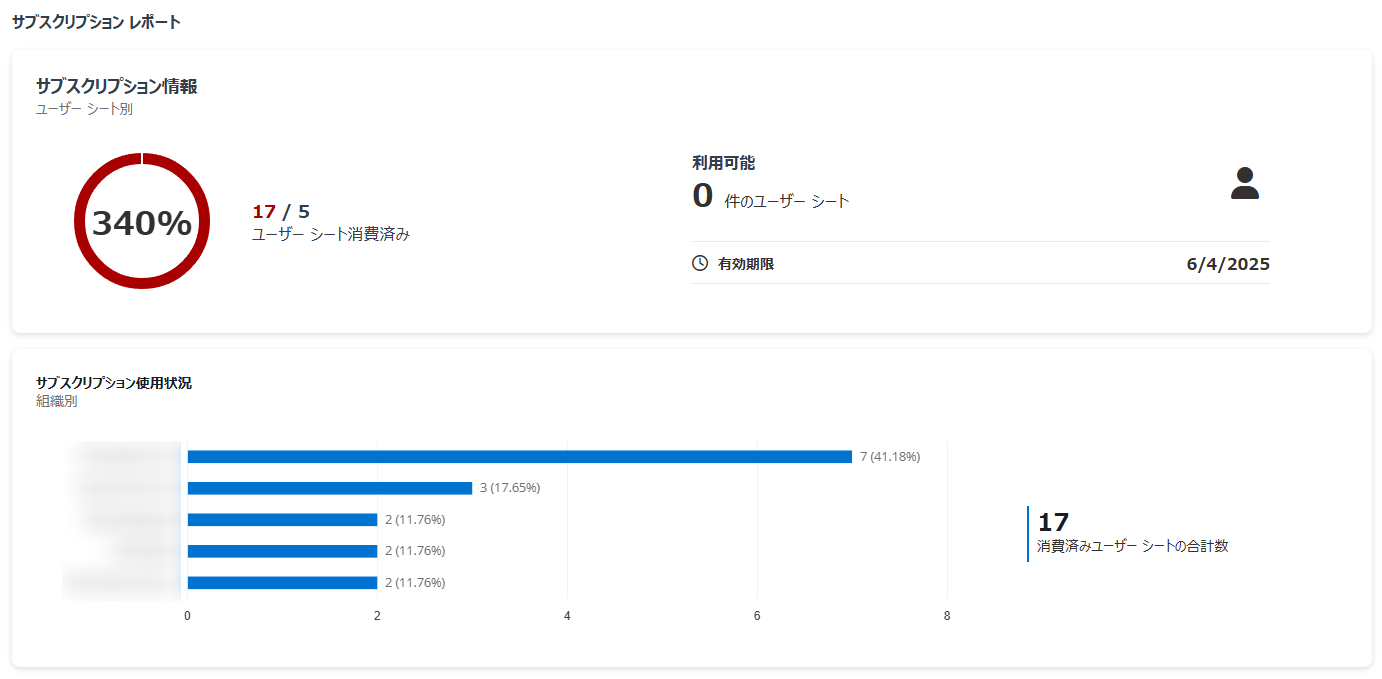This screenshot has width=1382, height=679.
Task: Click the clock icon beside 有効期限
Action: tap(700, 264)
